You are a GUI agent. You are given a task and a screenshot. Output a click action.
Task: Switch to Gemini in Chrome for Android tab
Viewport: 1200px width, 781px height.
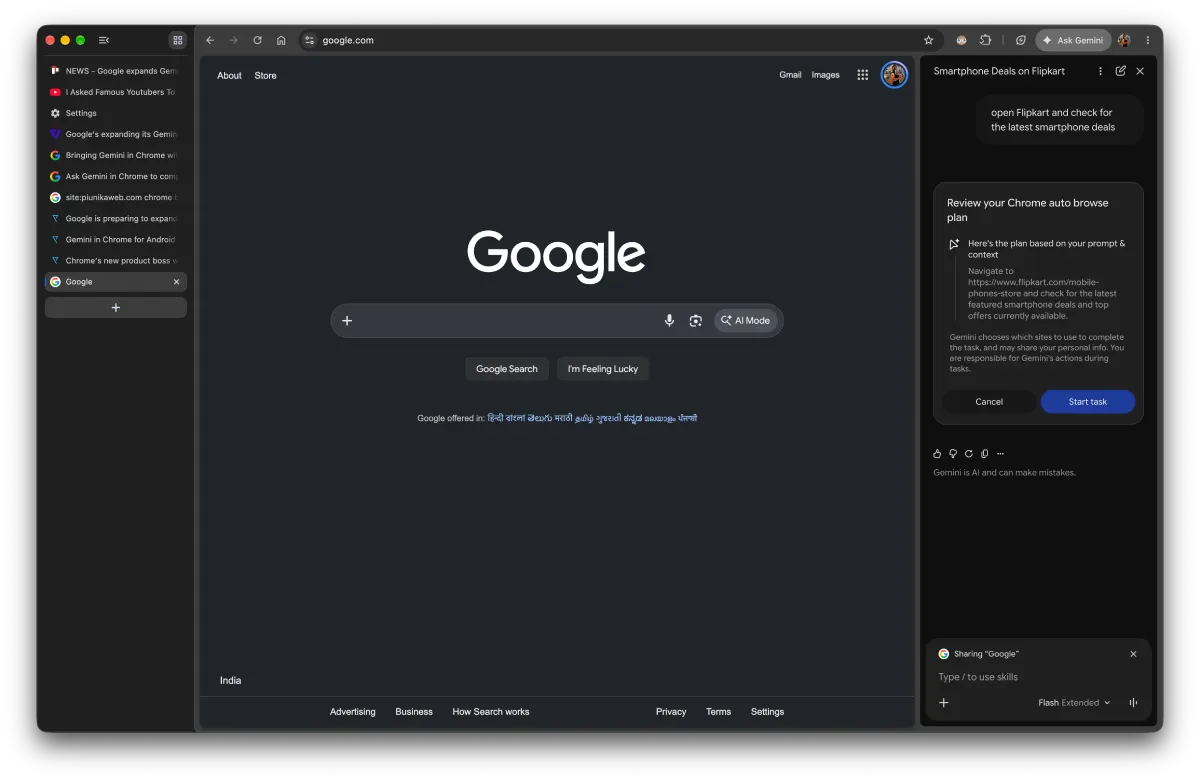point(116,240)
